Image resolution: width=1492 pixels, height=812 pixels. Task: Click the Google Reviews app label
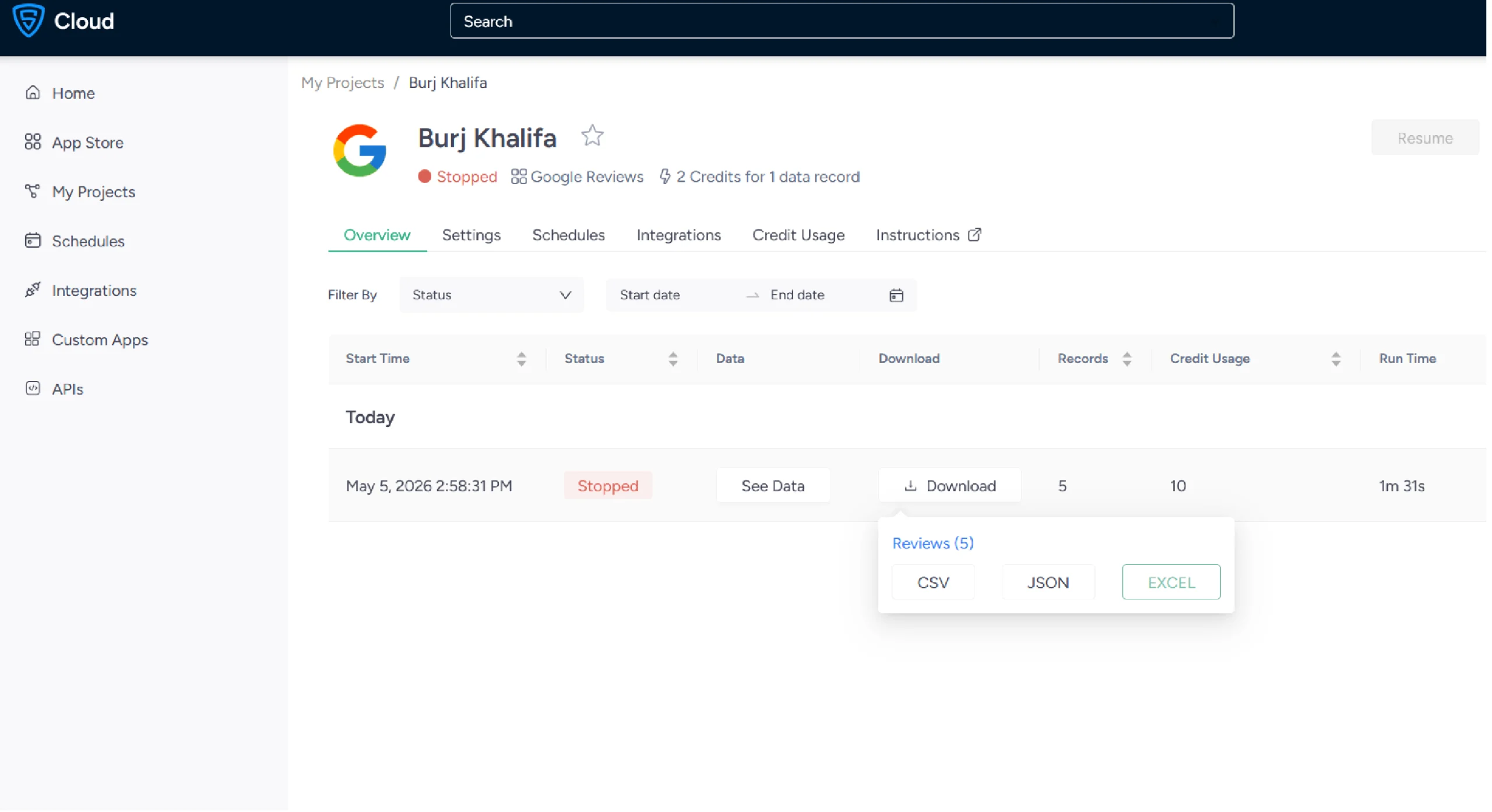pos(586,176)
